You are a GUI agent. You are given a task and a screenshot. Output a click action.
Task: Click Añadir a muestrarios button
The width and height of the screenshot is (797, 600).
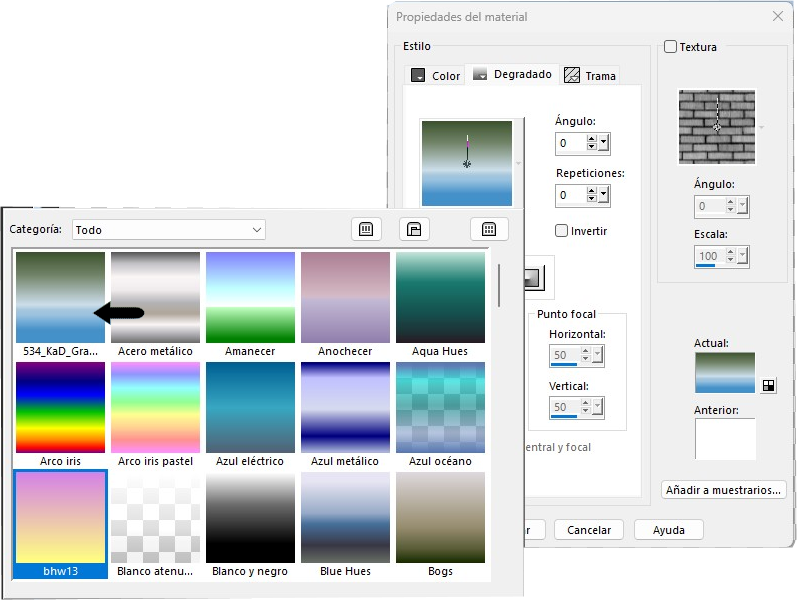click(x=723, y=490)
